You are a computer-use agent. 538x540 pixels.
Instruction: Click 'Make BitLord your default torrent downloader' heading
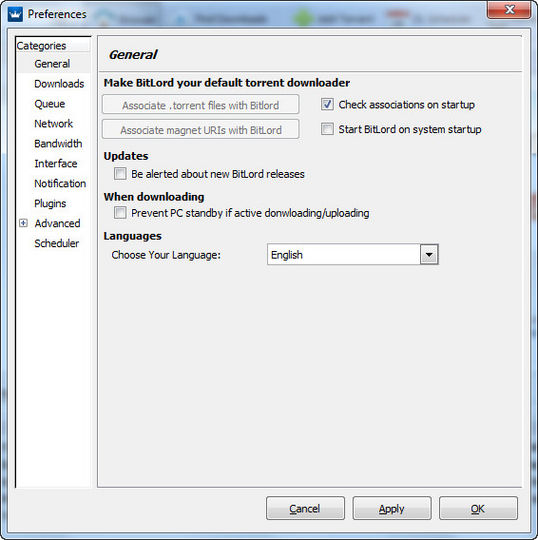[x=227, y=83]
